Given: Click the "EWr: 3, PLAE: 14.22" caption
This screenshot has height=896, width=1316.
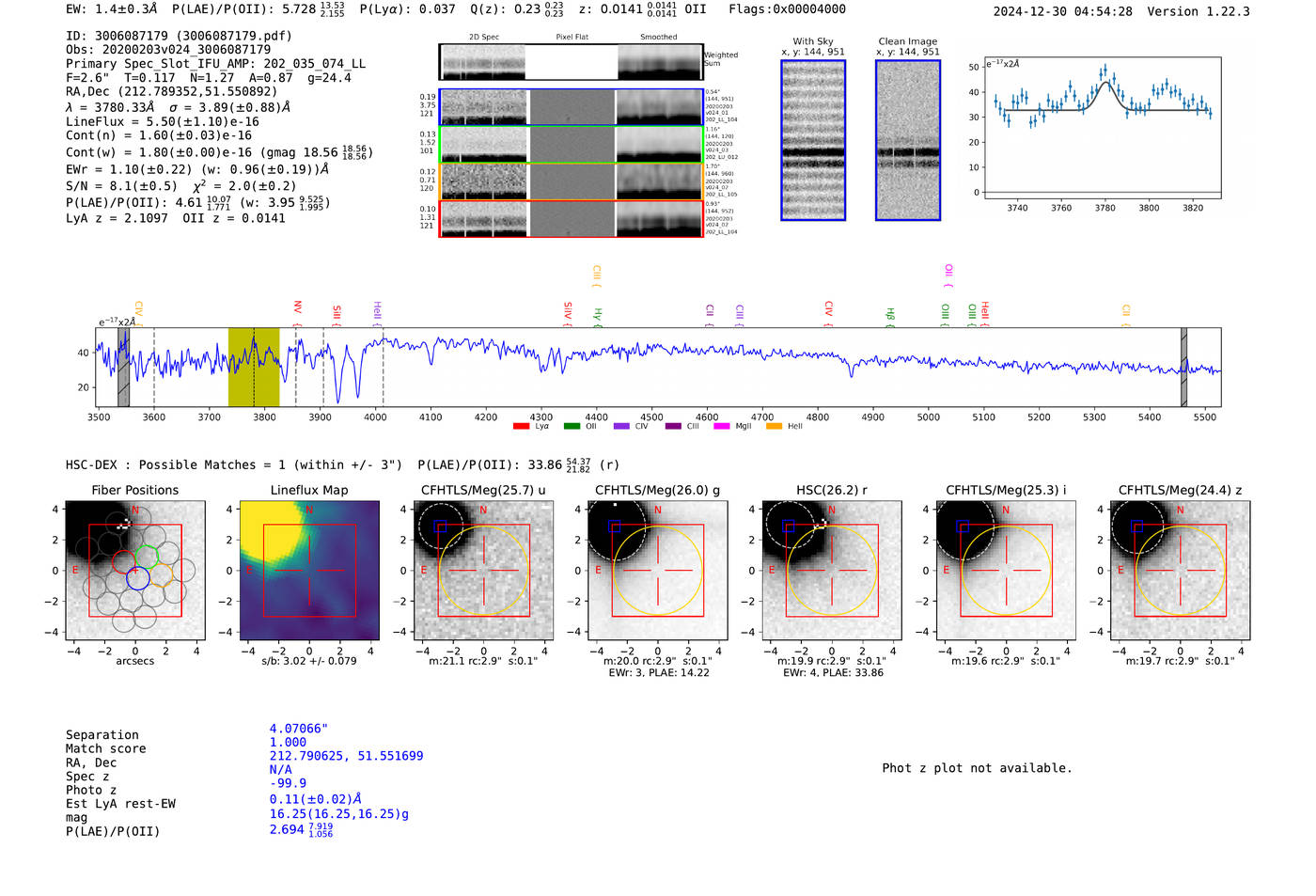Looking at the screenshot, I should (658, 673).
